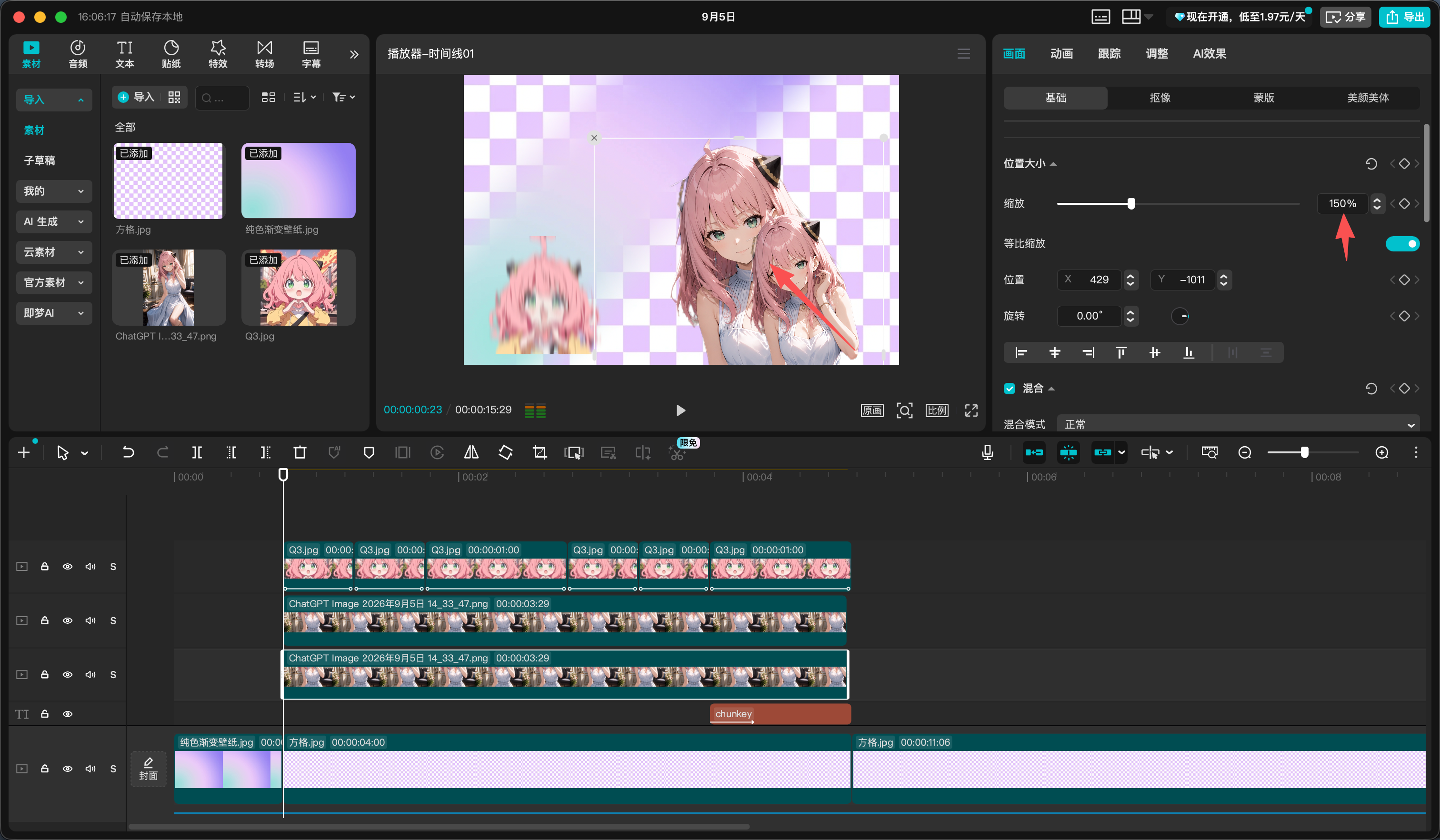Click the split clip tool icon

(197, 452)
